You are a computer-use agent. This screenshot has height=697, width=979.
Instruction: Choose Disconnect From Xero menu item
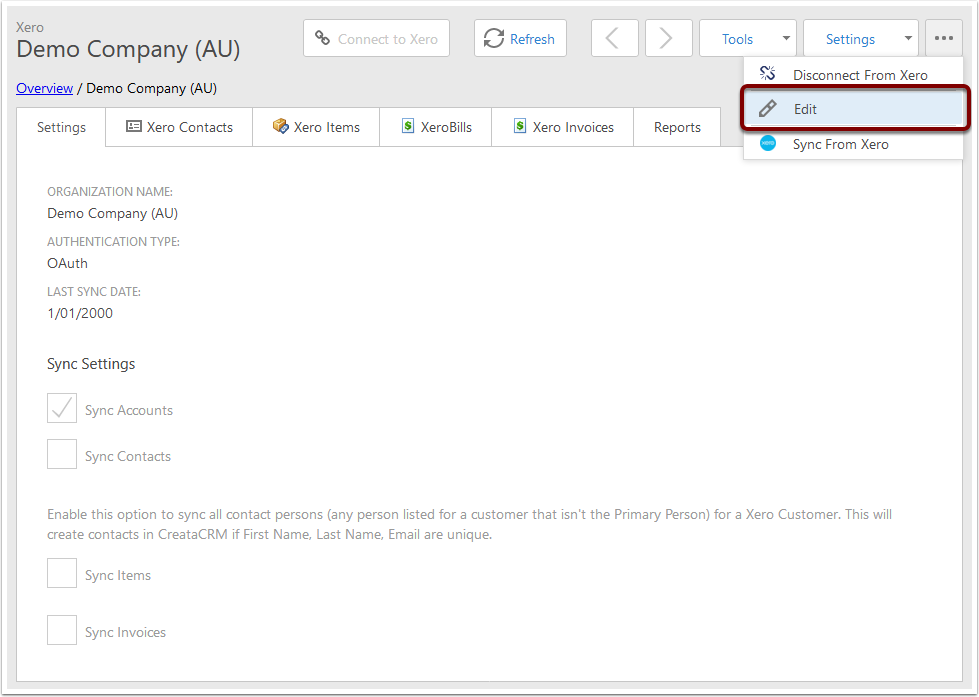853,75
